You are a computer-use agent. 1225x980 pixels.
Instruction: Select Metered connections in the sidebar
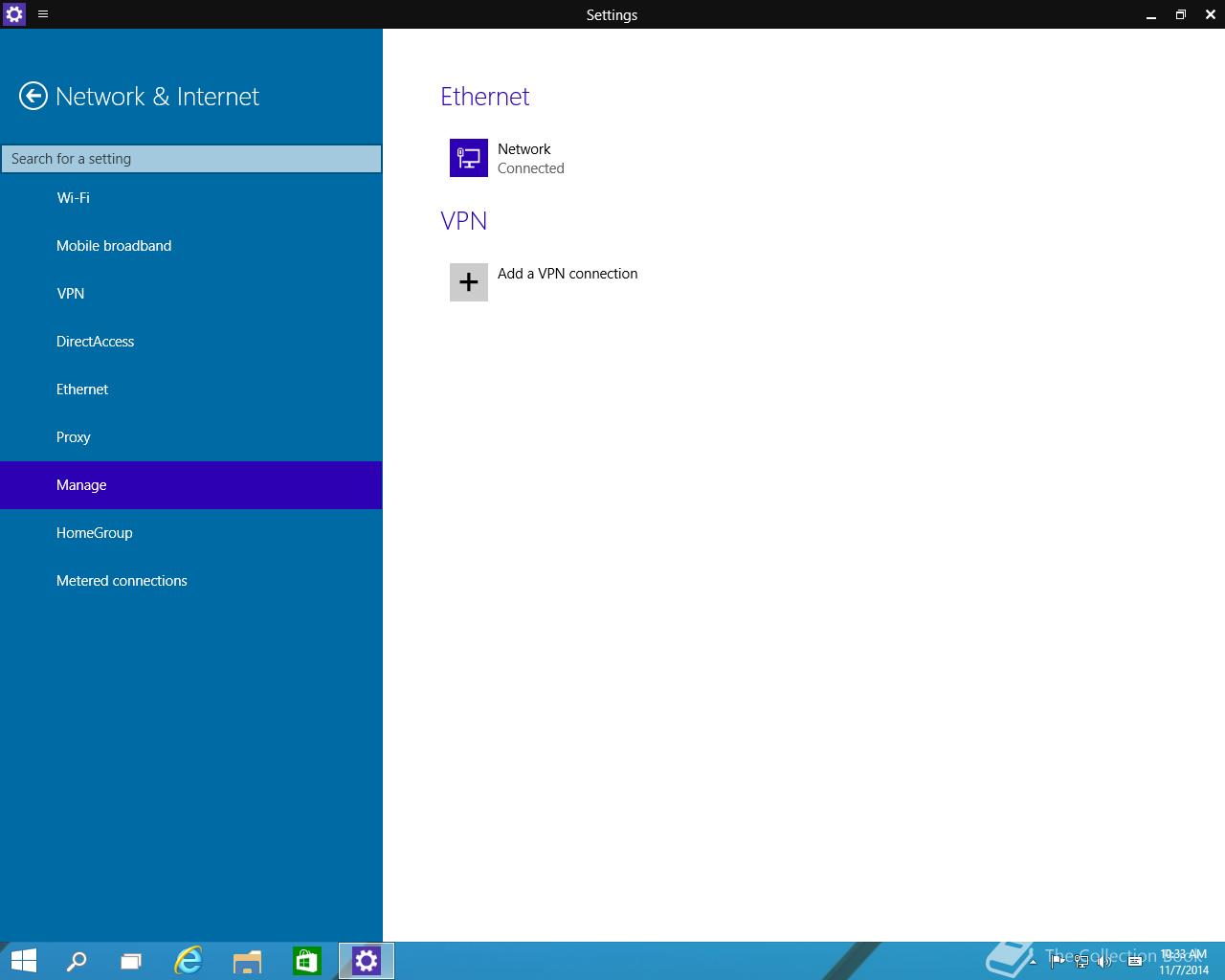tap(122, 581)
